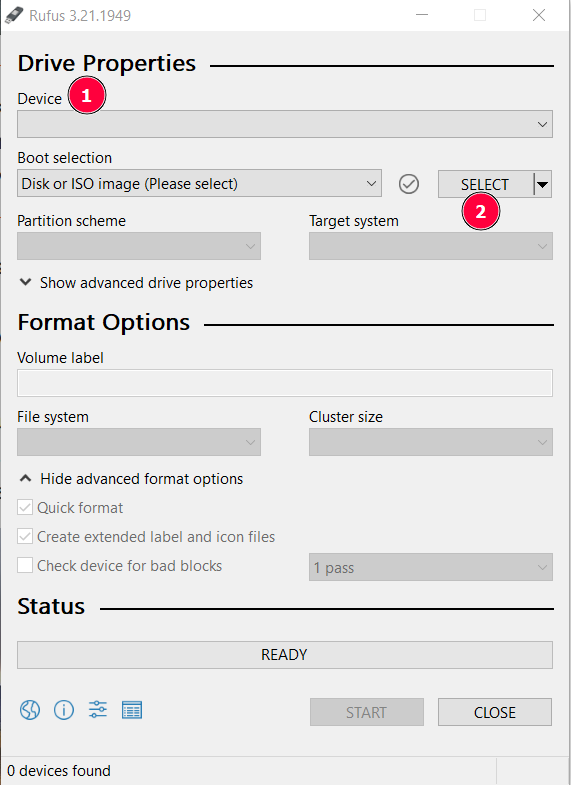The width and height of the screenshot is (571, 785).
Task: Collapse Hide advanced format options
Action: (x=131, y=479)
